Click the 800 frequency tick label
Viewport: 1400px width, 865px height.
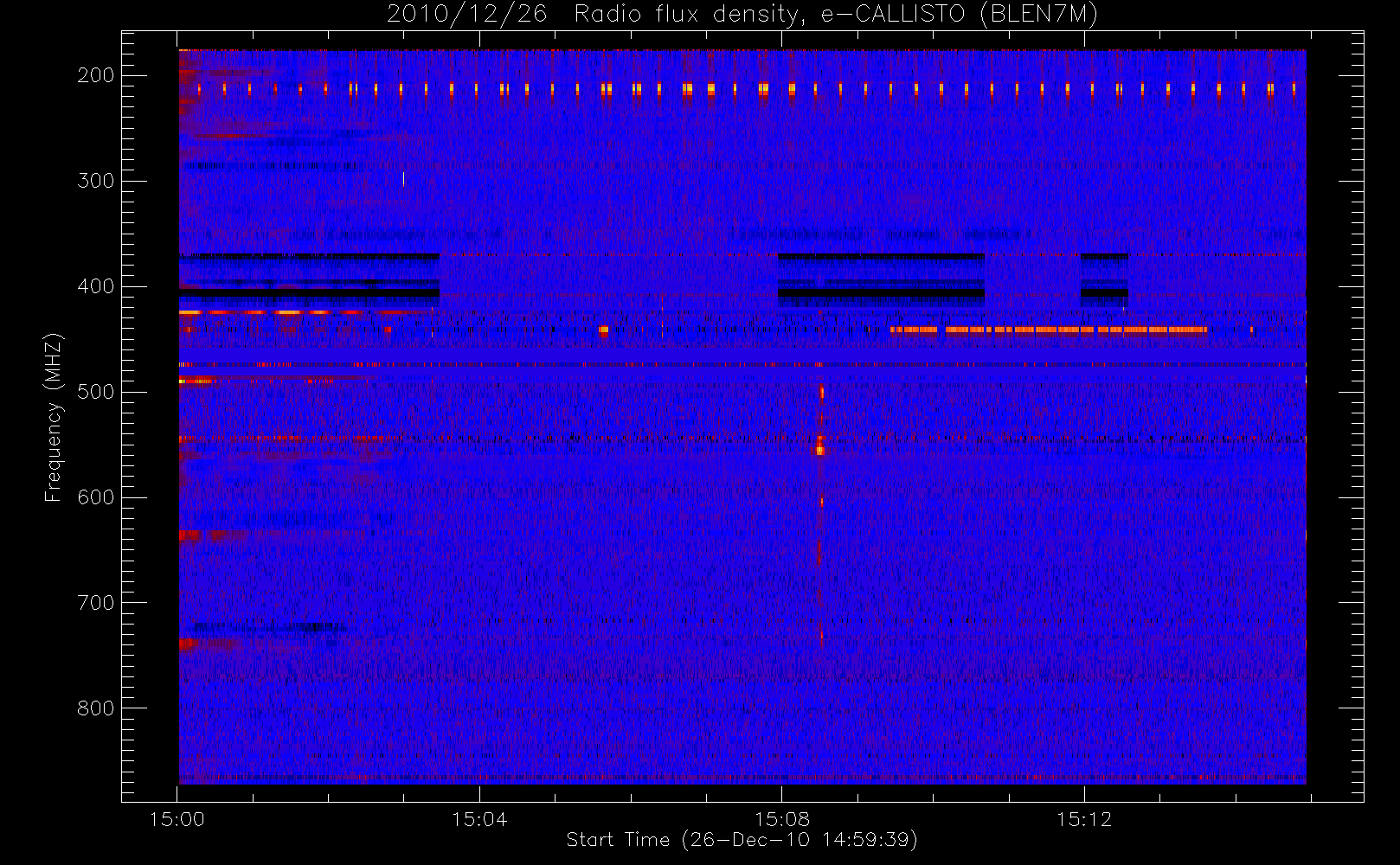tap(96, 708)
